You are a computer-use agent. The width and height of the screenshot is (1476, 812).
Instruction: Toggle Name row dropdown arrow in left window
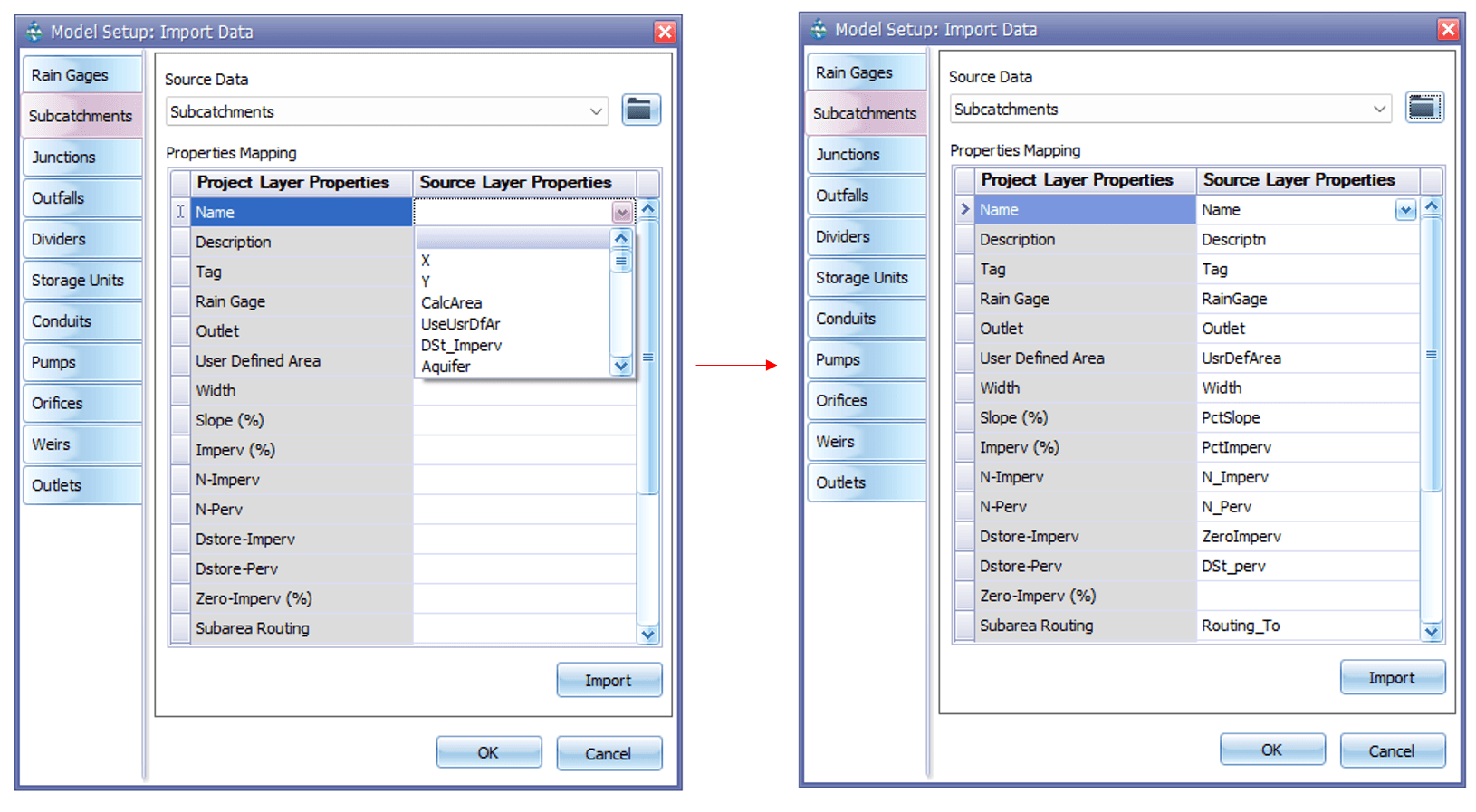point(622,213)
